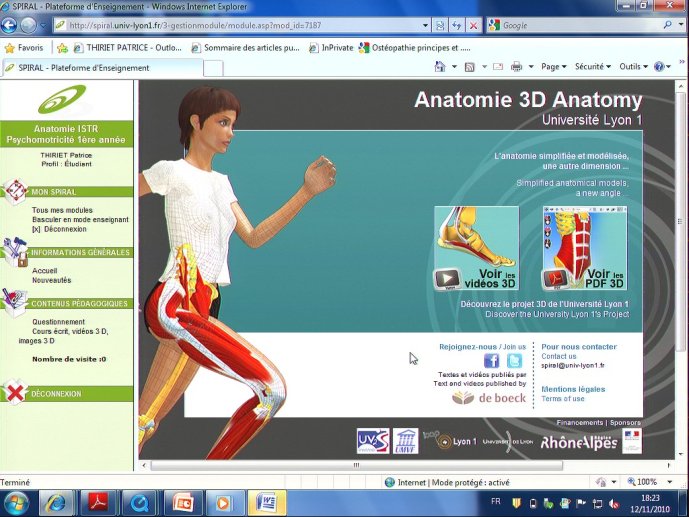The width and height of the screenshot is (689, 517).
Task: Open a new blank tab
Action: tap(213, 69)
